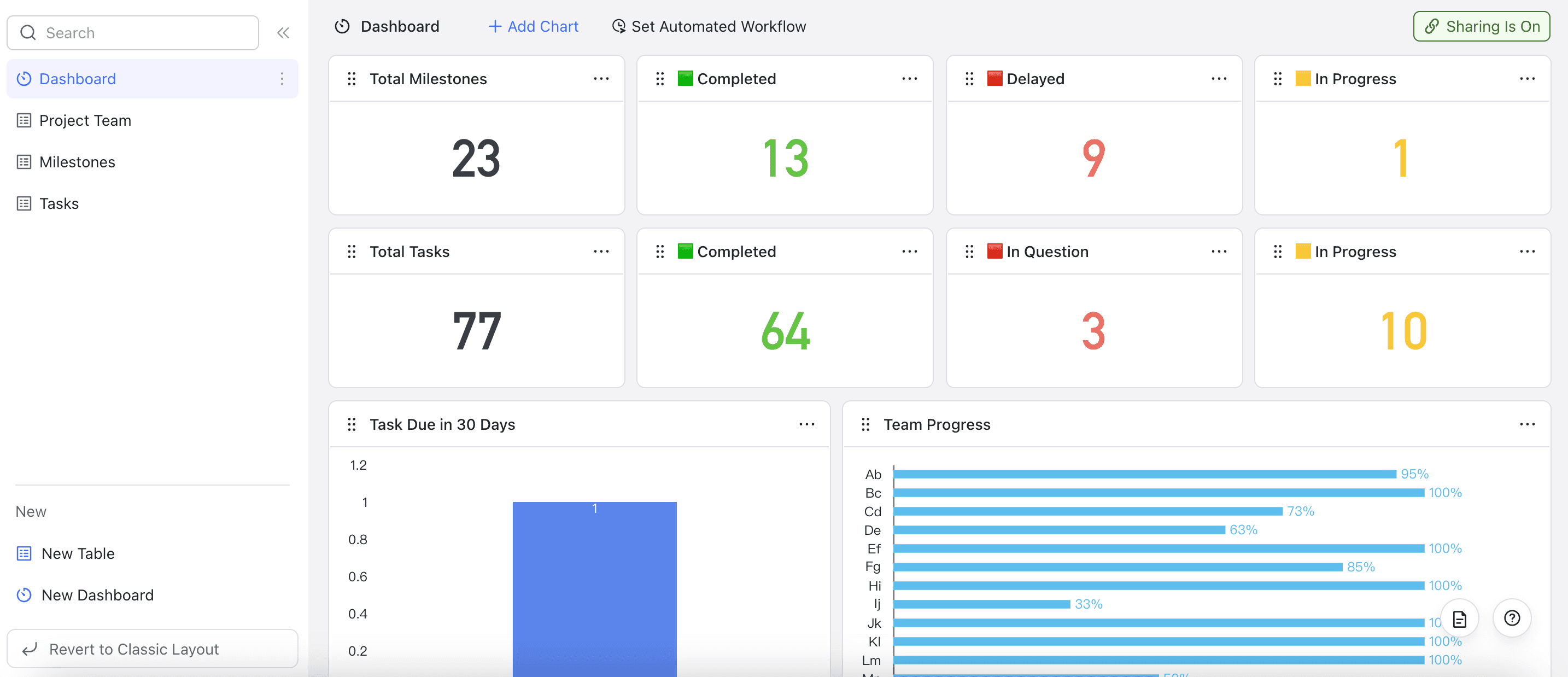Image resolution: width=1568 pixels, height=677 pixels.
Task: Click the help question mark icon
Action: coord(1511,618)
